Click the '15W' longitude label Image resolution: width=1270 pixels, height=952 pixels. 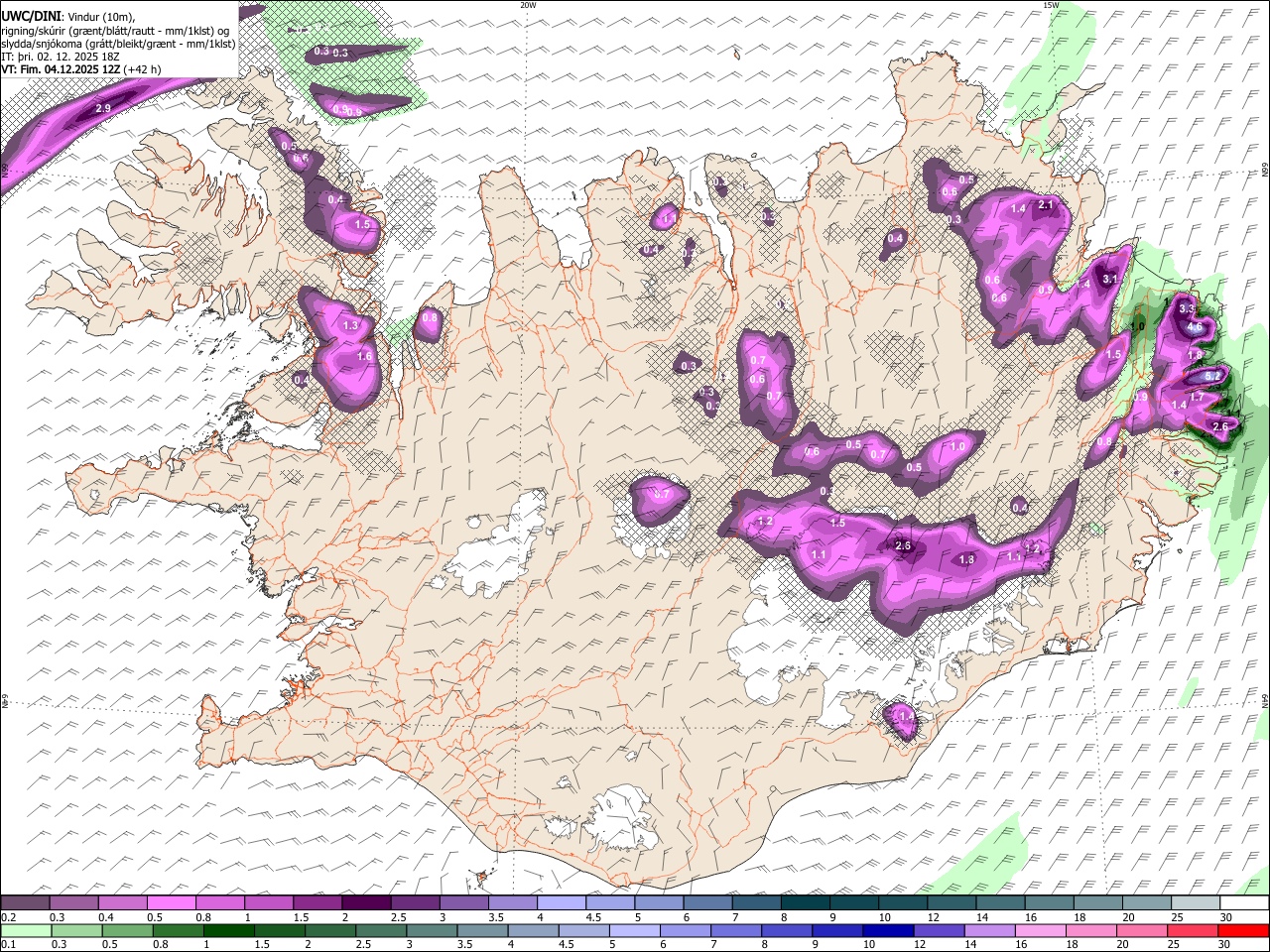tap(1051, 5)
